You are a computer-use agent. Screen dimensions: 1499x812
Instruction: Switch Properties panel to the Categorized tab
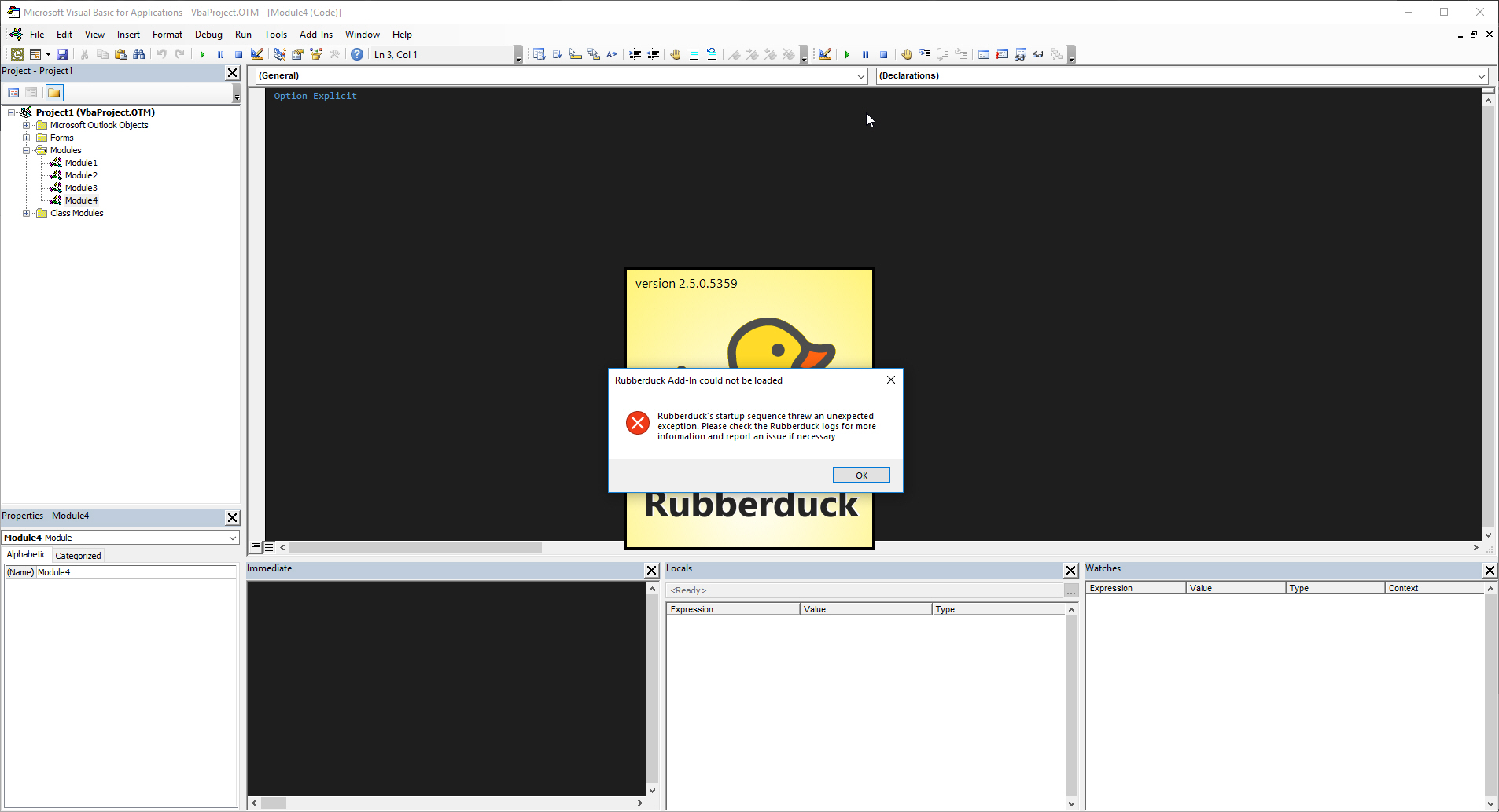point(77,555)
